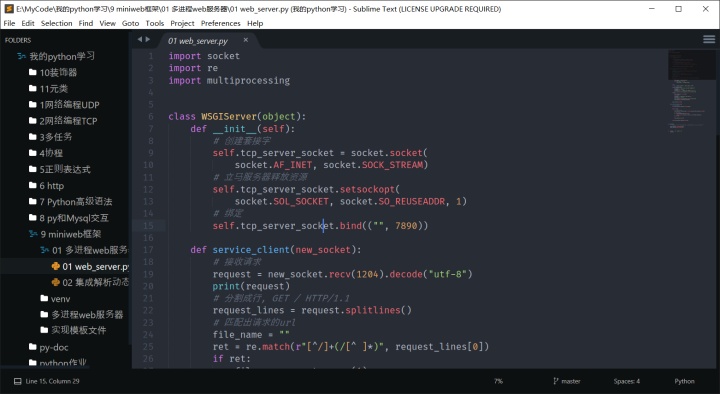Toggle the sidebar panel icon in status bar
Viewport: 720px width, 394px height.
(17, 381)
